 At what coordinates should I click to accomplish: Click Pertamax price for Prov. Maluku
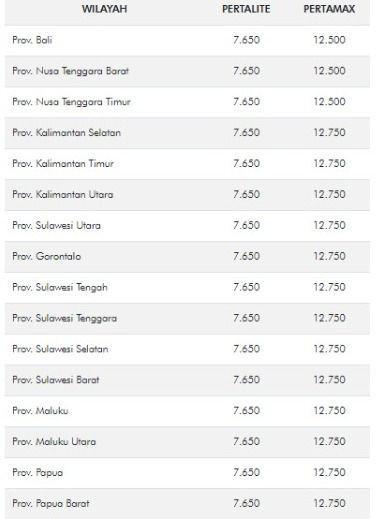tap(329, 411)
